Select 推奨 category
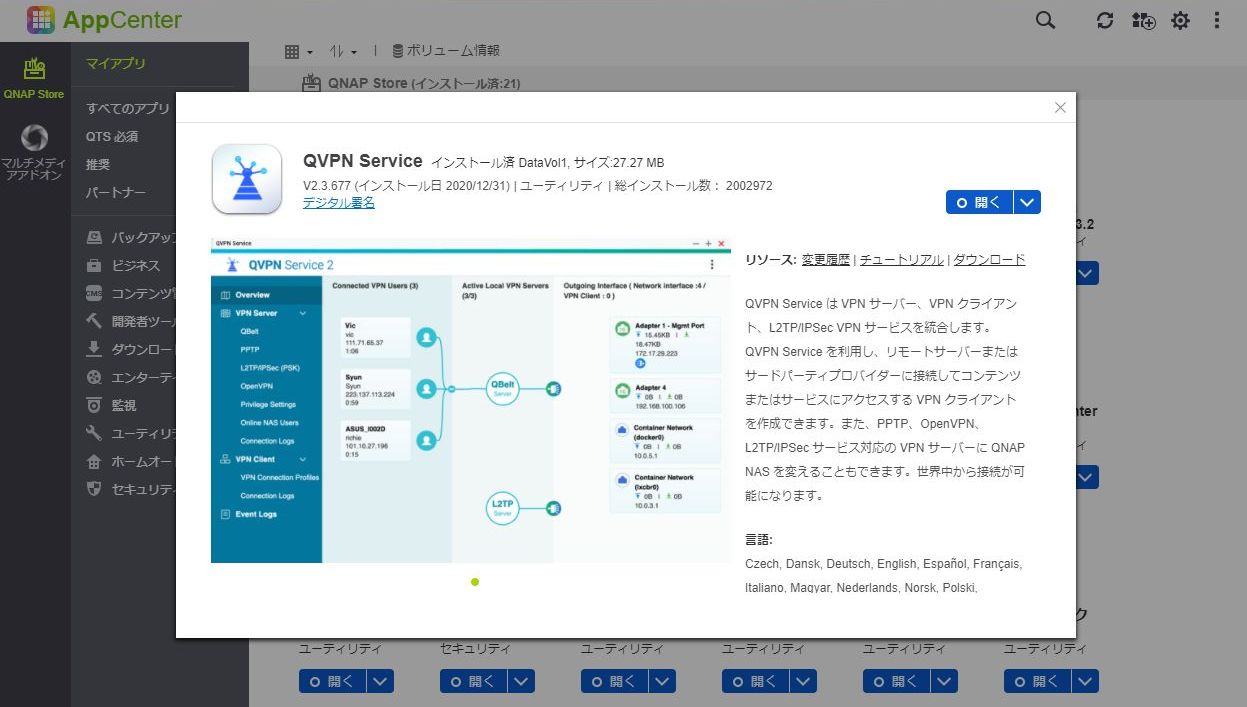 (98, 164)
